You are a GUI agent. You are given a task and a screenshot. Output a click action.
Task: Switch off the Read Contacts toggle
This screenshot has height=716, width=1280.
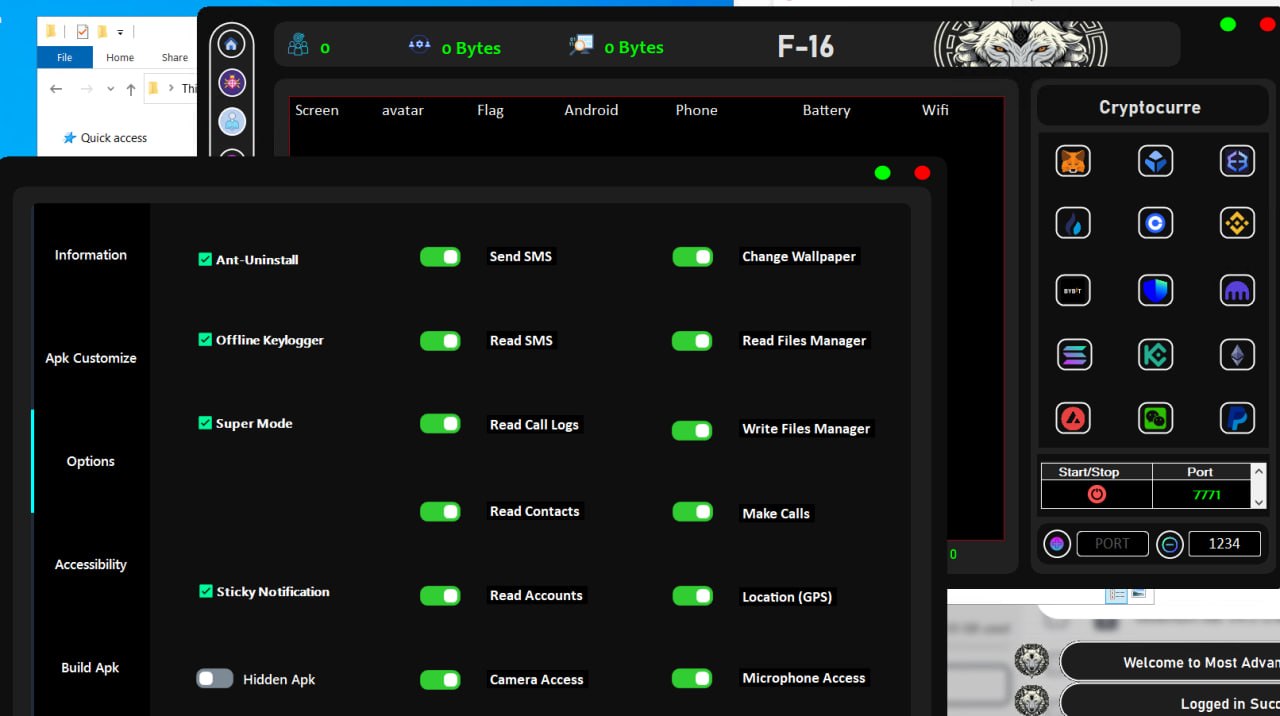click(440, 512)
